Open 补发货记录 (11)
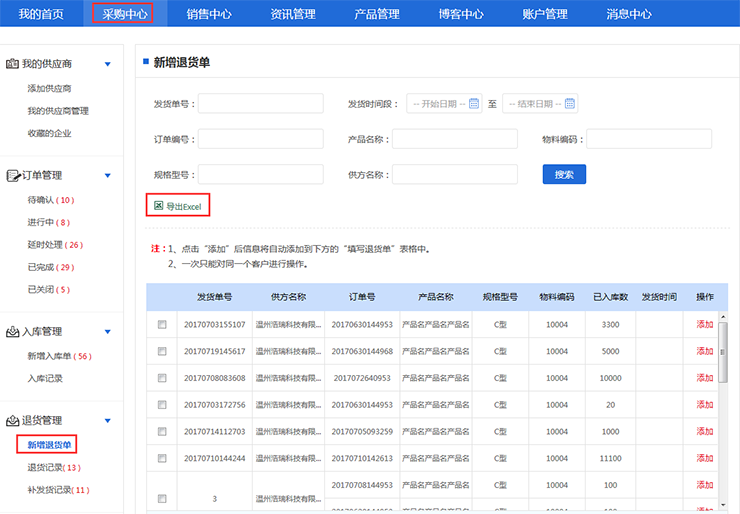Image resolution: width=740 pixels, height=514 pixels. [59, 490]
